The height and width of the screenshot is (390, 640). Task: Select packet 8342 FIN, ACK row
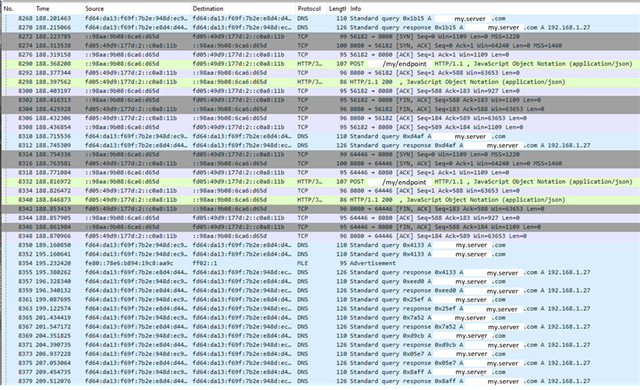[320, 208]
